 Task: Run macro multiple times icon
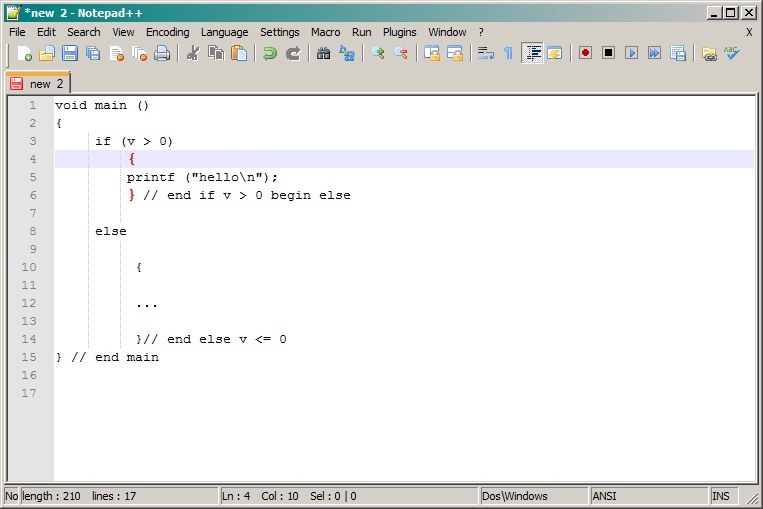point(654,53)
